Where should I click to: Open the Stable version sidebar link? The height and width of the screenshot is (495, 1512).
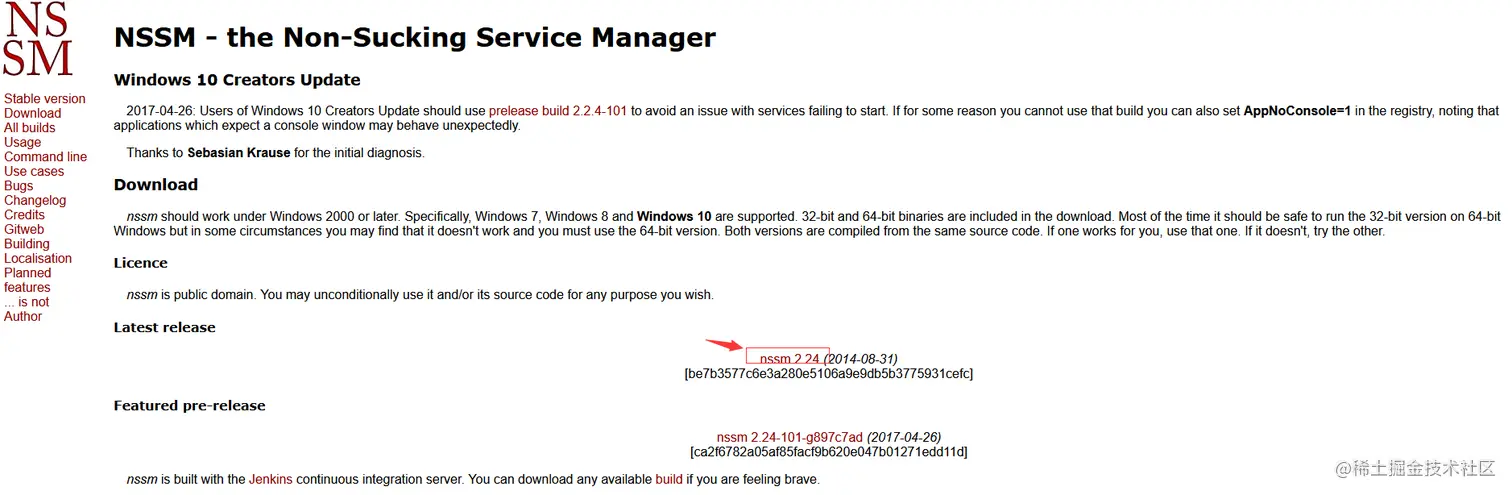[x=45, y=99]
